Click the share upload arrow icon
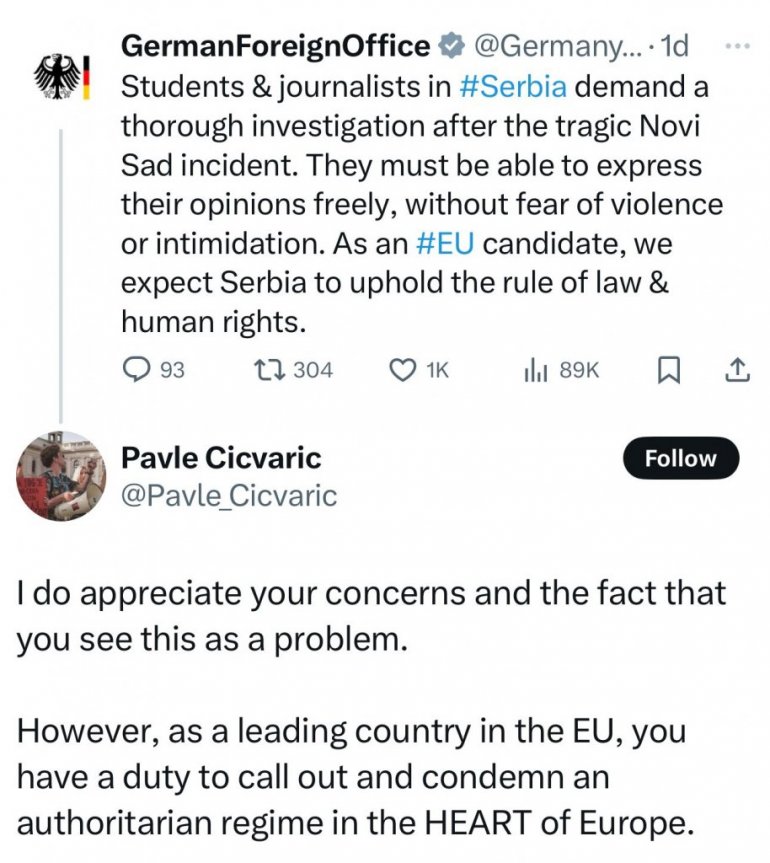Screen dimensions: 770x863 click(x=735, y=370)
